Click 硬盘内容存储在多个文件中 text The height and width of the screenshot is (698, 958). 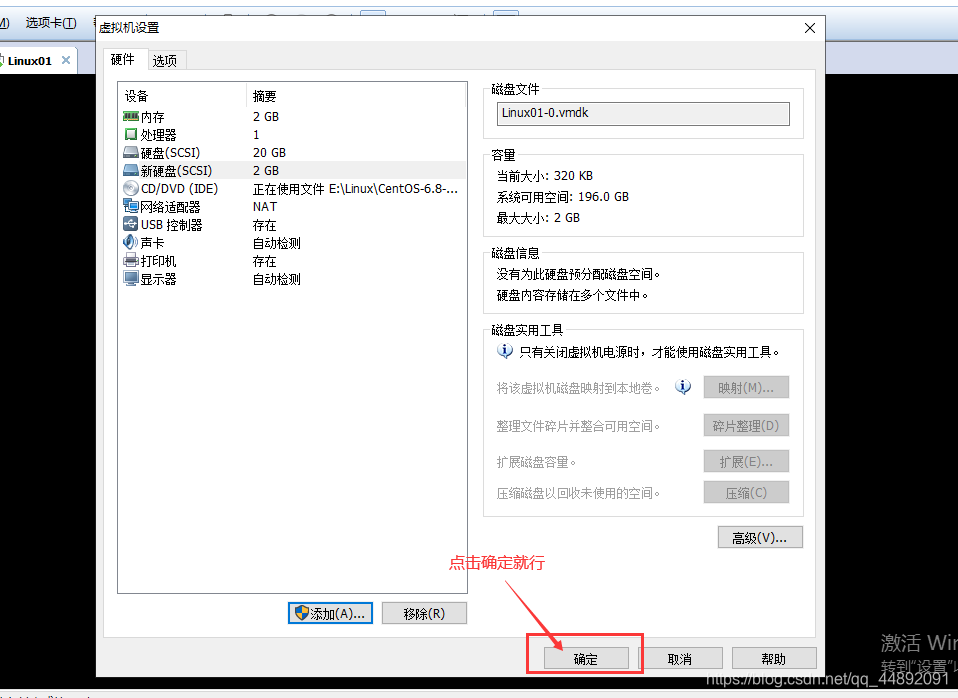[x=572, y=295]
